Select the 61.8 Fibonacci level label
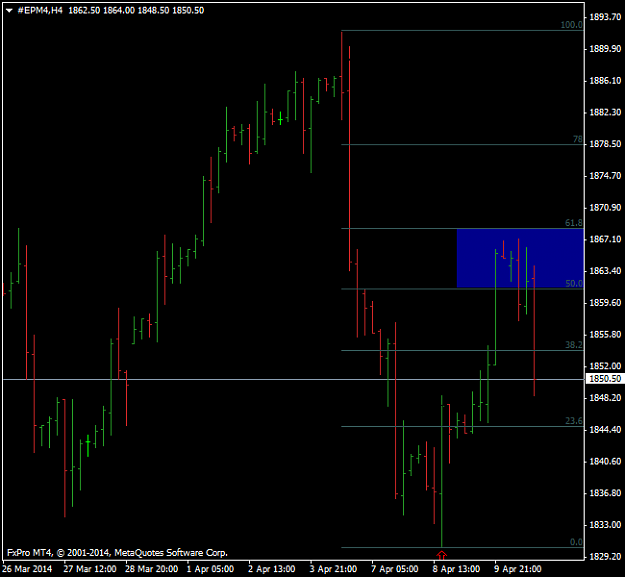The width and height of the screenshot is (625, 577). tap(574, 223)
